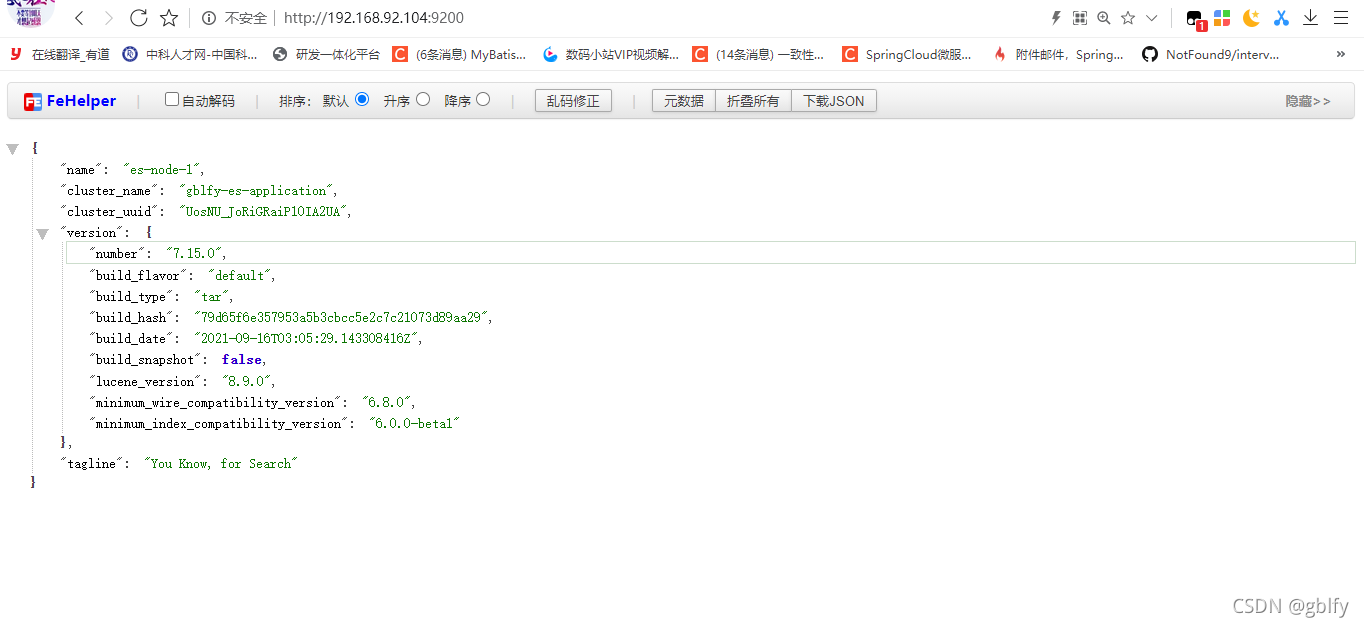Click the build_hash value string
Screen dimensions: 1364x627
(343, 318)
